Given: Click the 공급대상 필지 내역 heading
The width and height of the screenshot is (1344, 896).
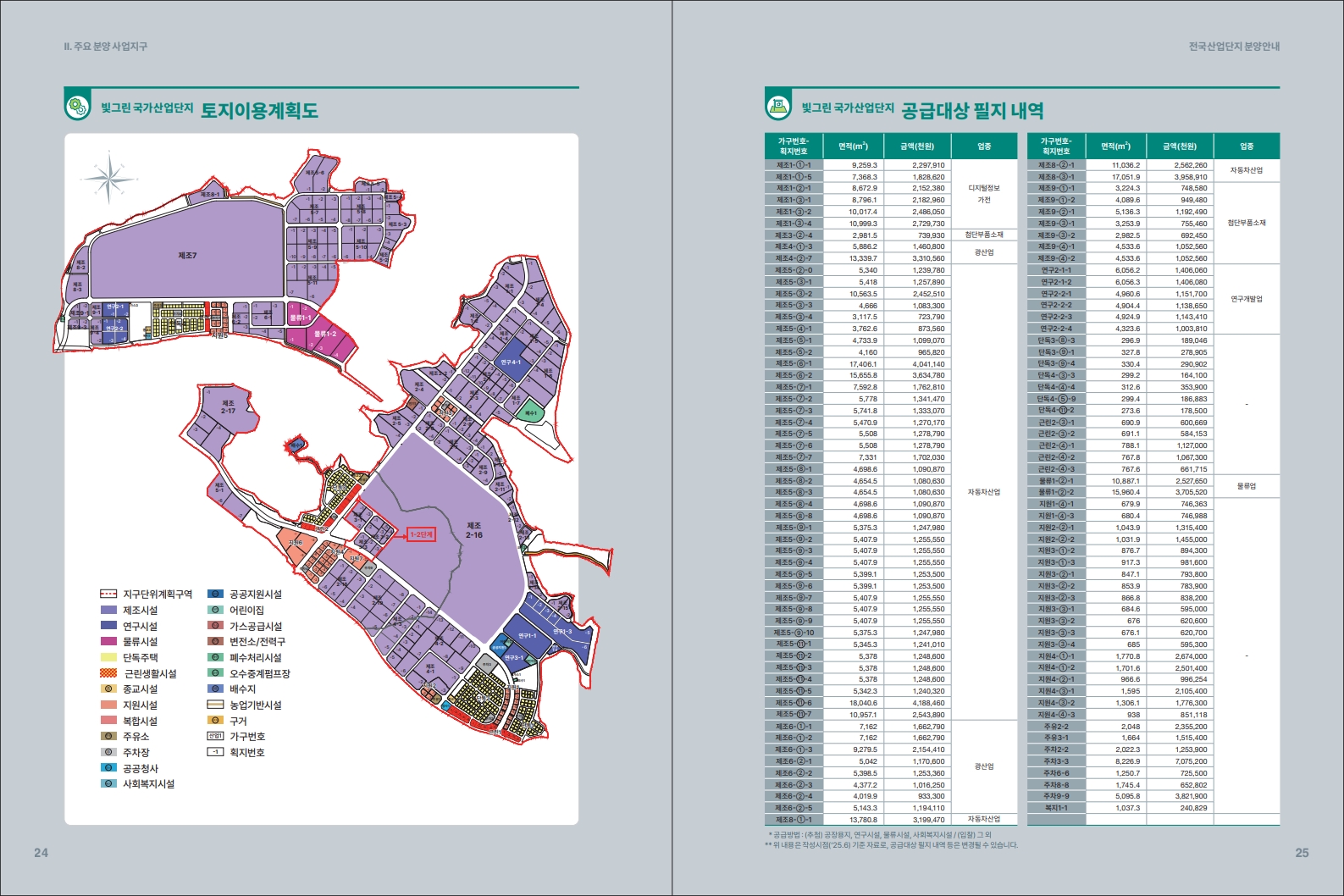Looking at the screenshot, I should click(972, 110).
